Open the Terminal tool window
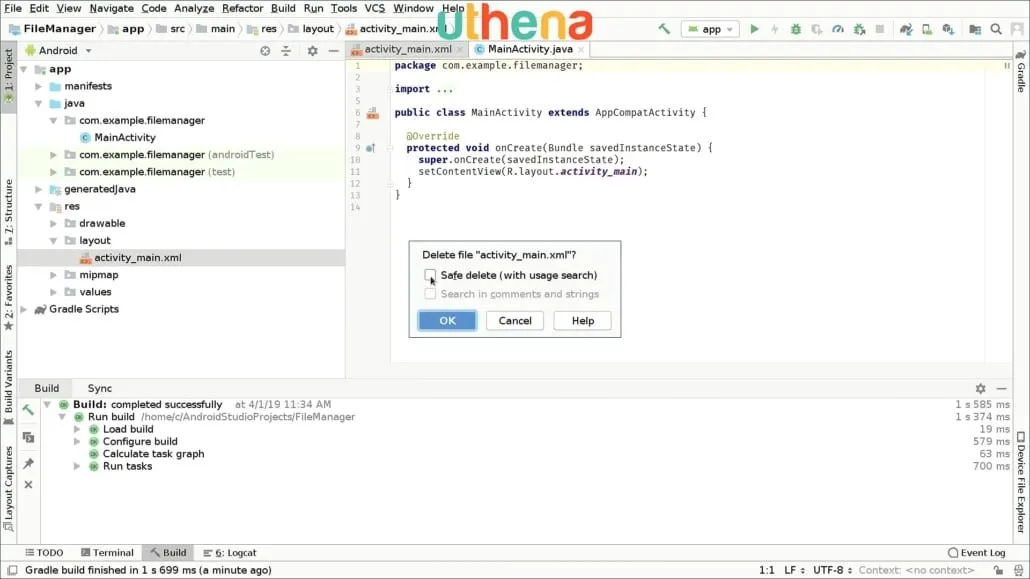The width and height of the screenshot is (1030, 579). tap(107, 553)
